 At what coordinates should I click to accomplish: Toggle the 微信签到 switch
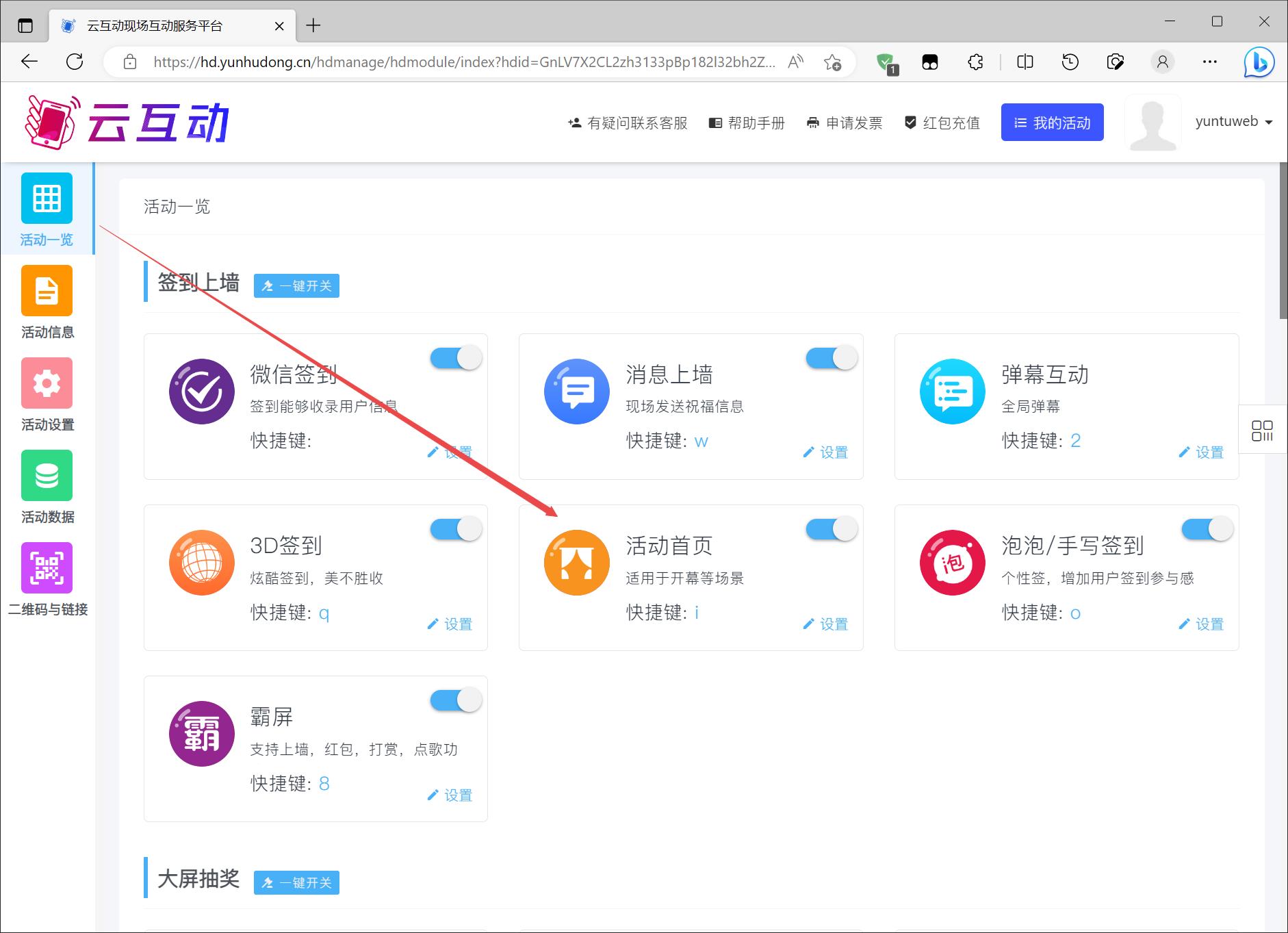coord(456,357)
